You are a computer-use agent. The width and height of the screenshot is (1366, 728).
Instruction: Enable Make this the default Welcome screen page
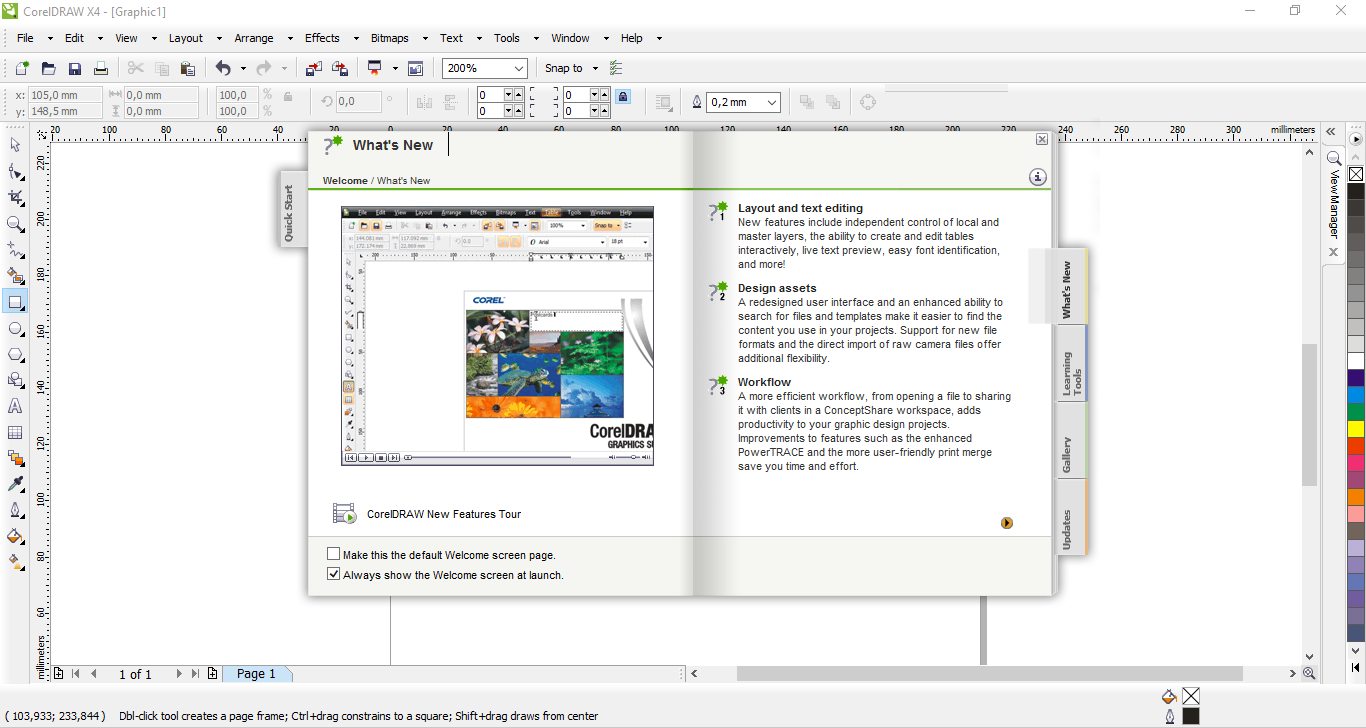pyautogui.click(x=334, y=554)
